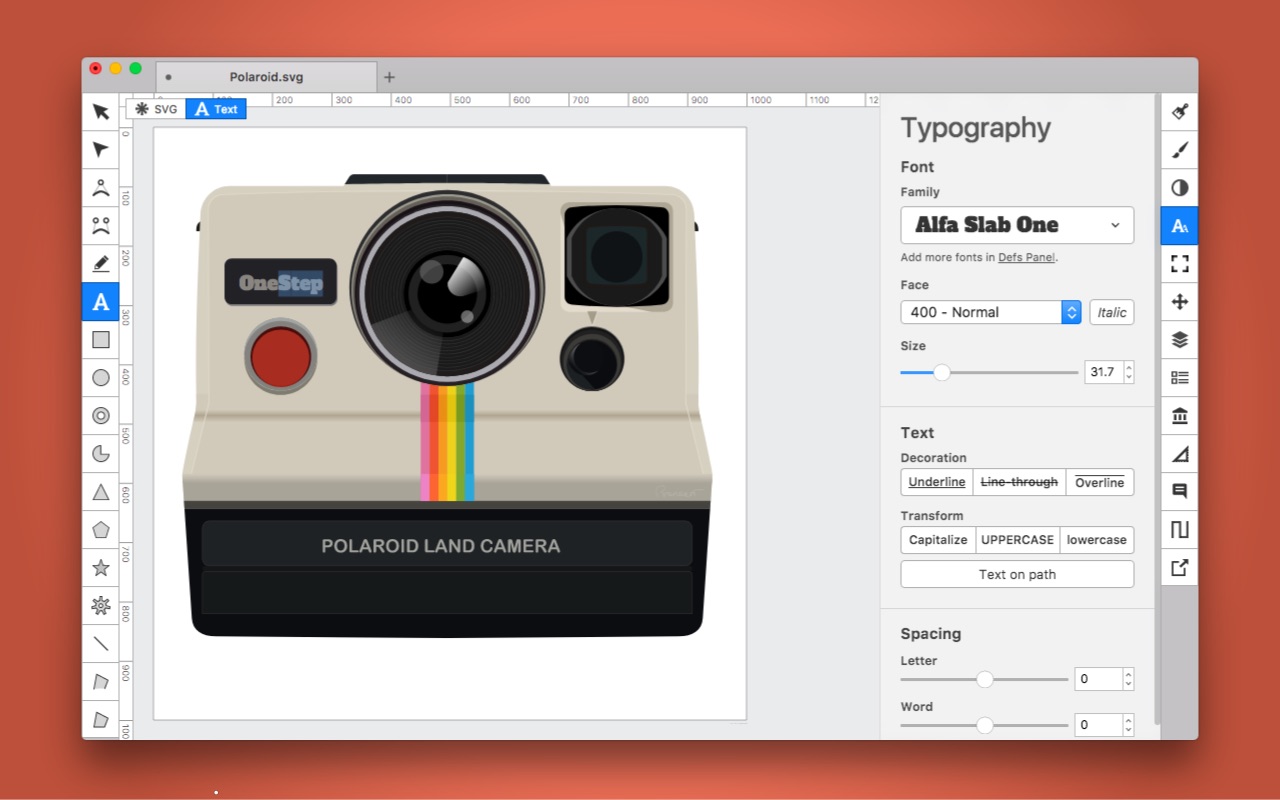Select the arrow selection tool
The image size is (1280, 800).
tap(100, 111)
